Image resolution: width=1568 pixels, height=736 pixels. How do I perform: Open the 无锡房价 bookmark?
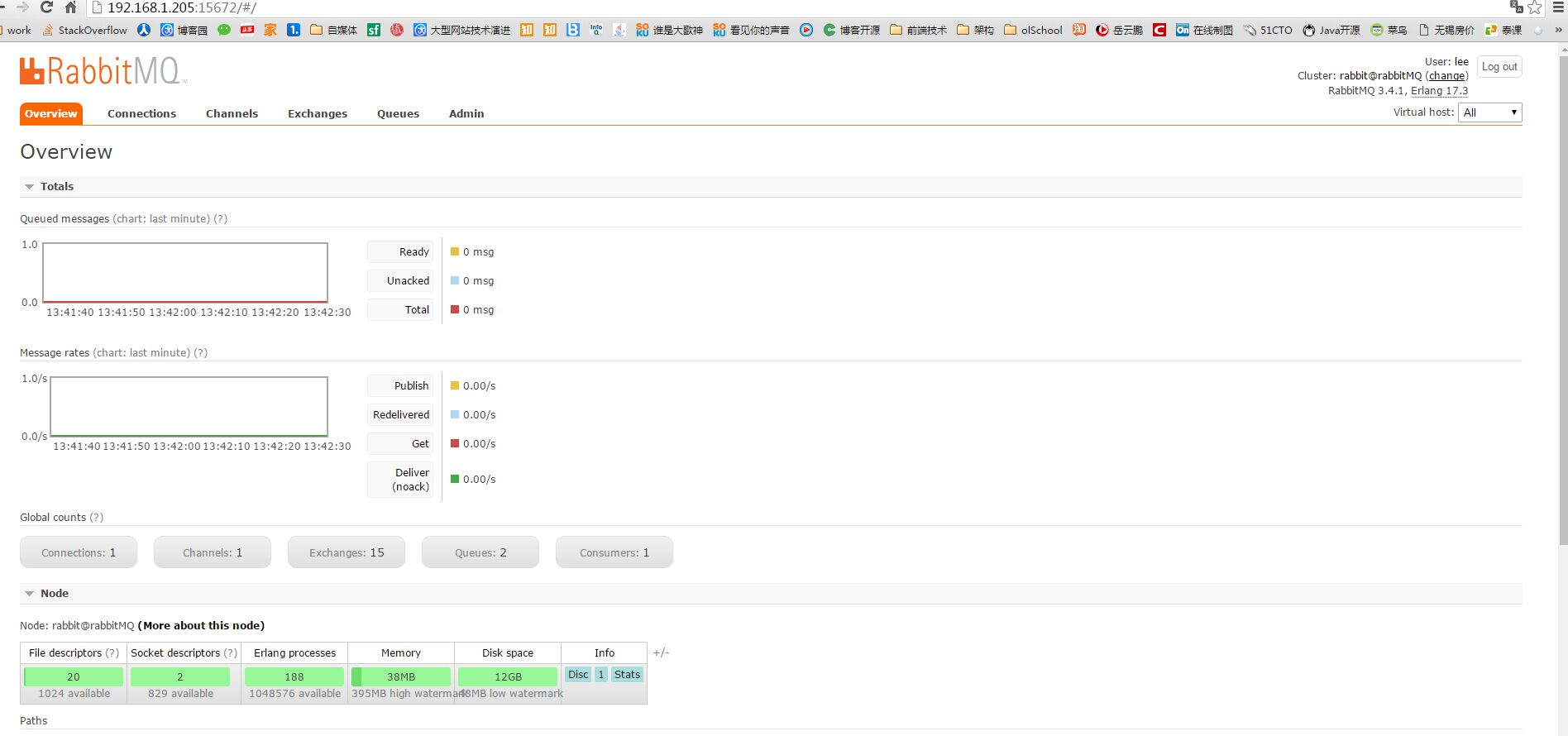[1446, 30]
